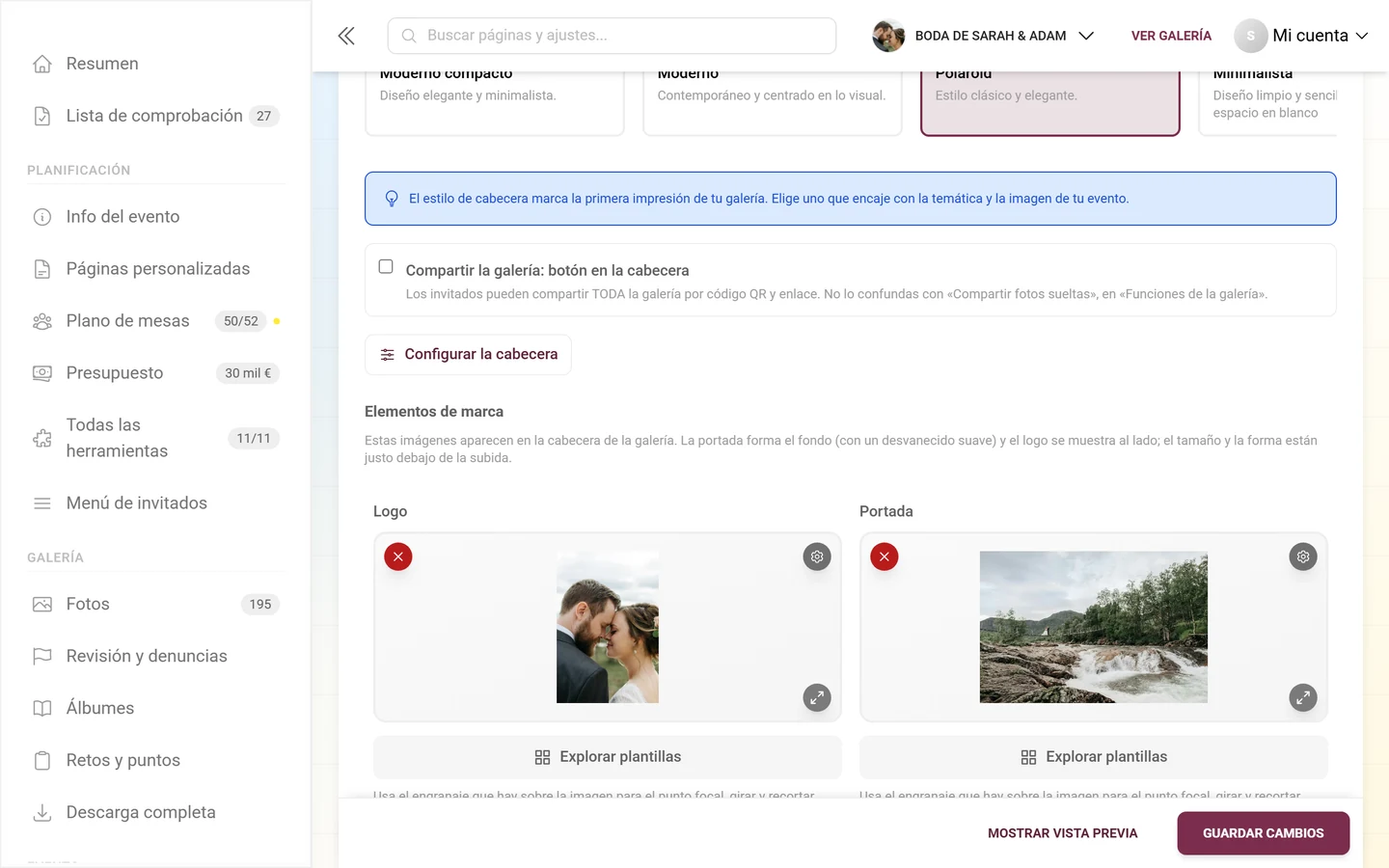Click Configurar la cabecera button
Image resolution: width=1389 pixels, height=868 pixels.
tap(468, 355)
